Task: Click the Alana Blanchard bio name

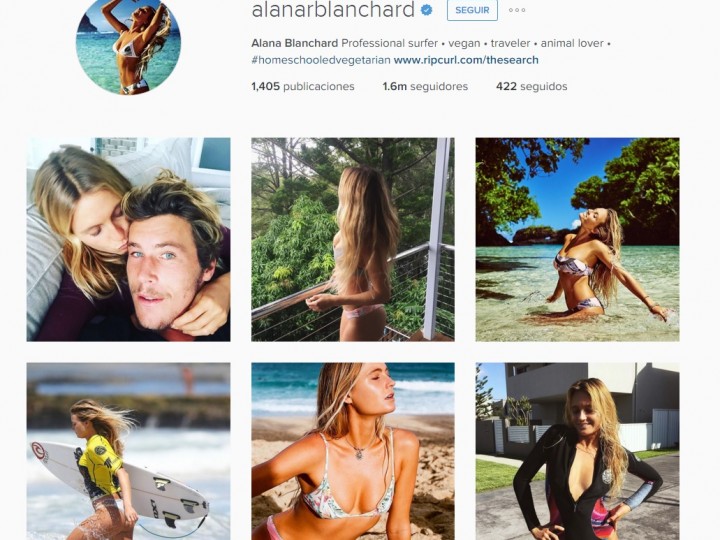Action: 295,43
